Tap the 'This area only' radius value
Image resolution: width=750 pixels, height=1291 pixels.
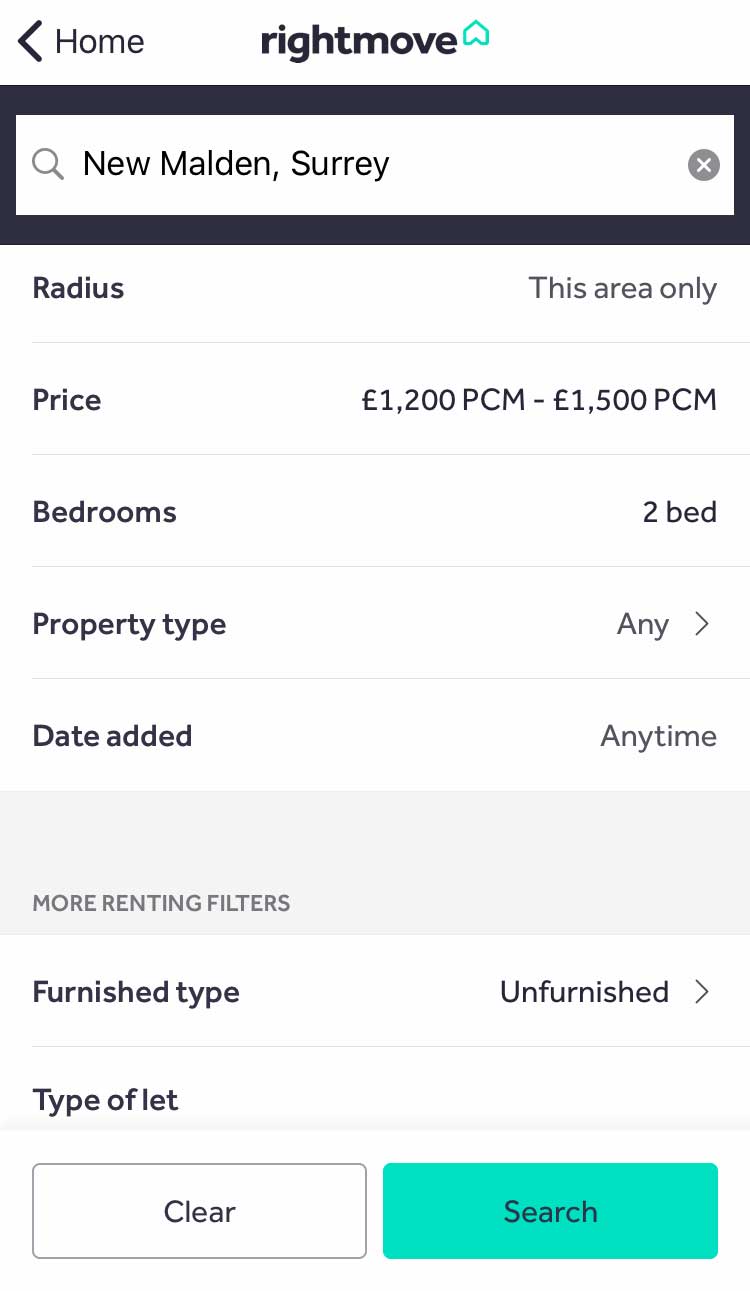pos(622,288)
